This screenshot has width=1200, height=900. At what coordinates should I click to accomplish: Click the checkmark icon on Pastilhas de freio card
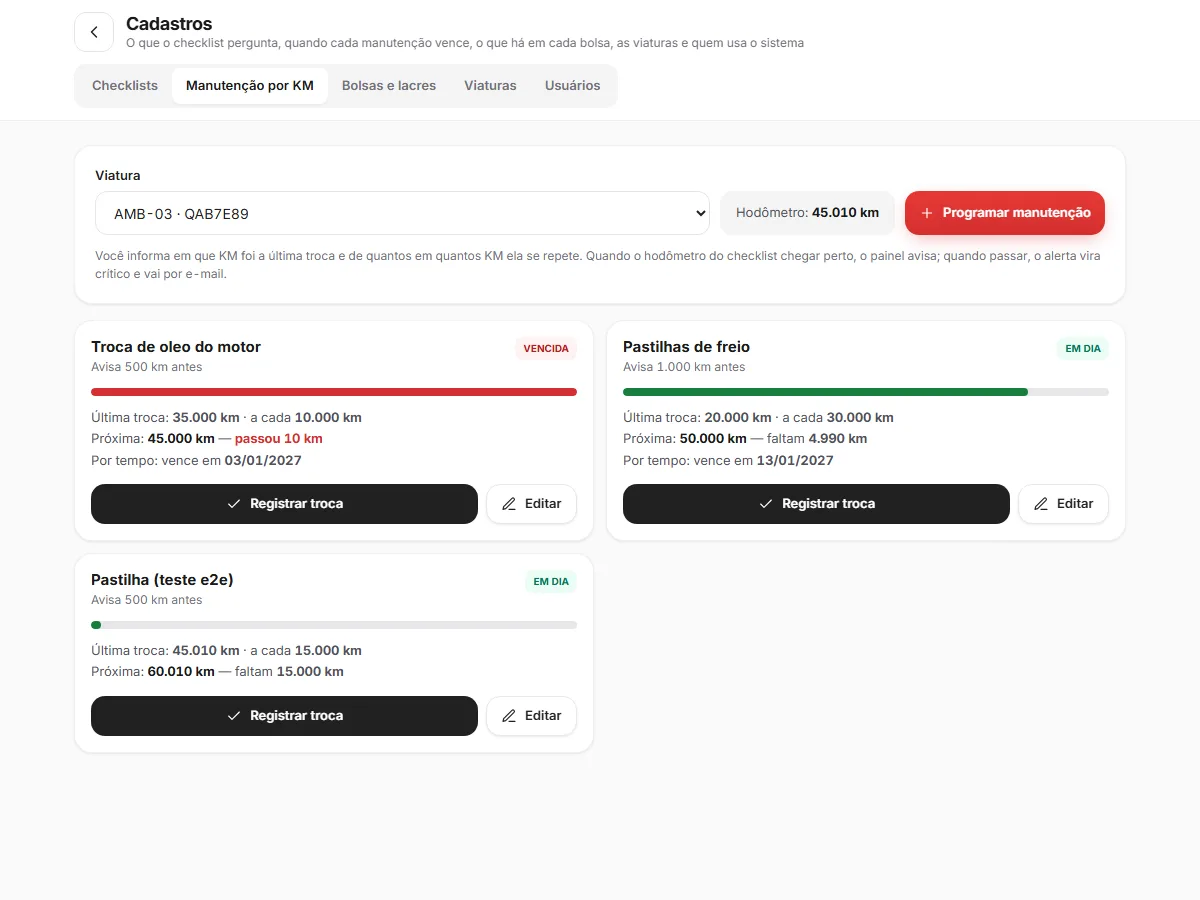pyautogui.click(x=766, y=504)
